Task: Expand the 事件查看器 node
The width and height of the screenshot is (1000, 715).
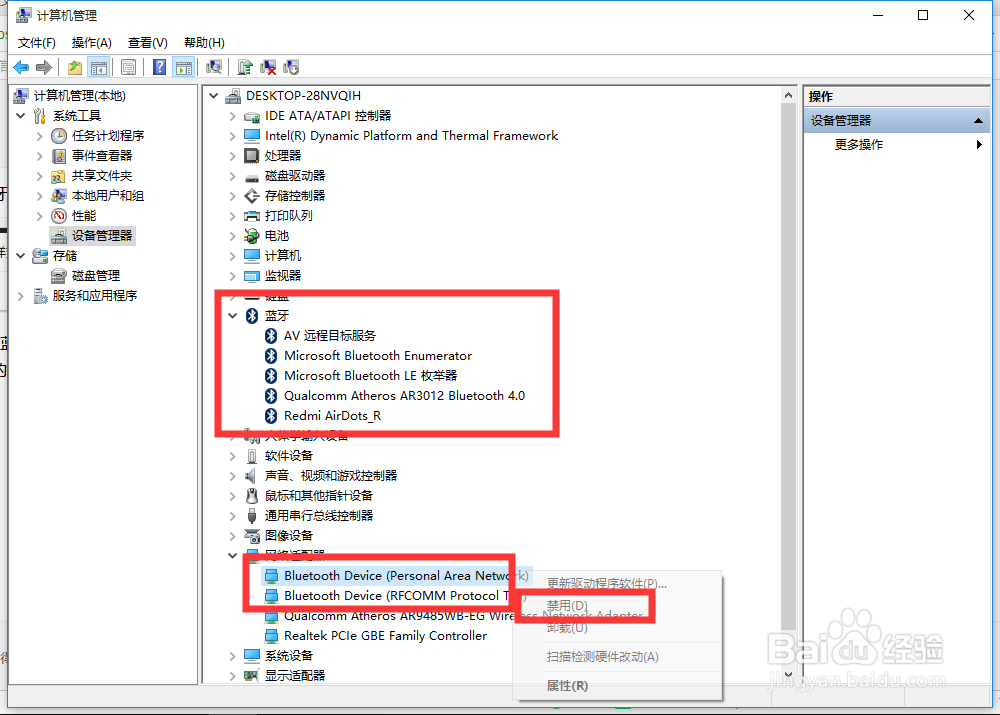Action: 40,156
